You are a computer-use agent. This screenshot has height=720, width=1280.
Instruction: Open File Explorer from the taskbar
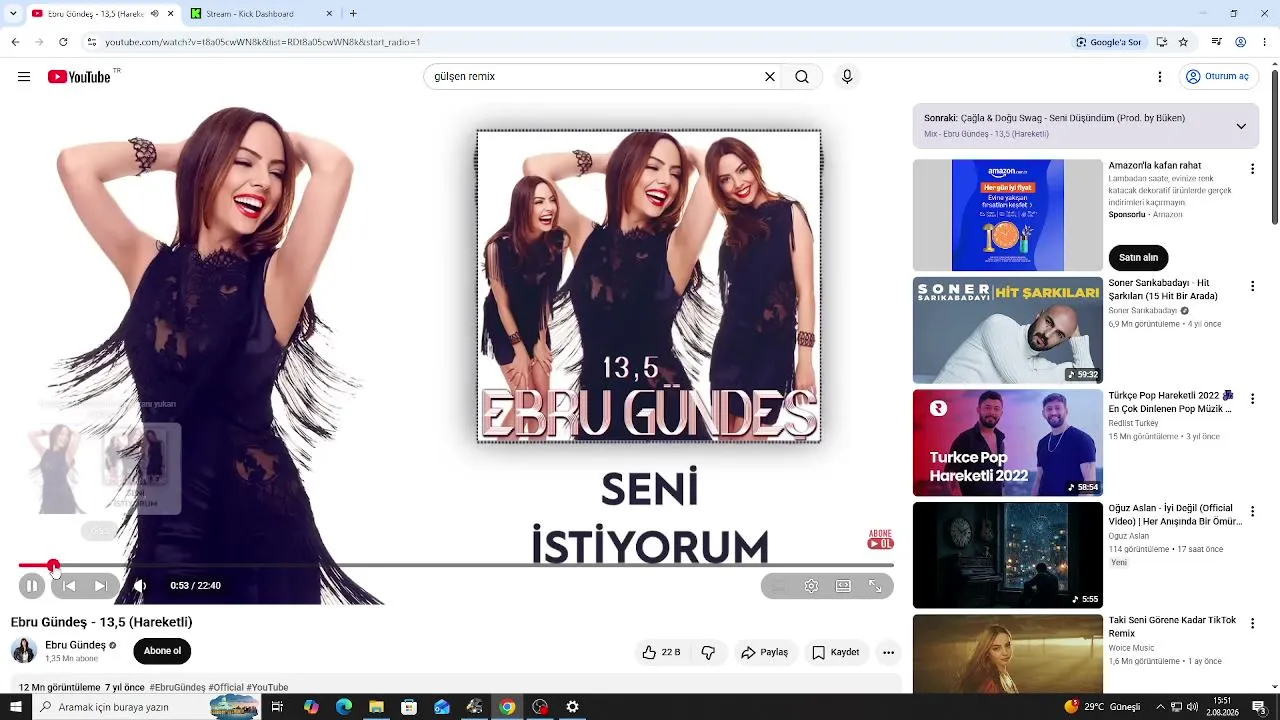point(376,707)
